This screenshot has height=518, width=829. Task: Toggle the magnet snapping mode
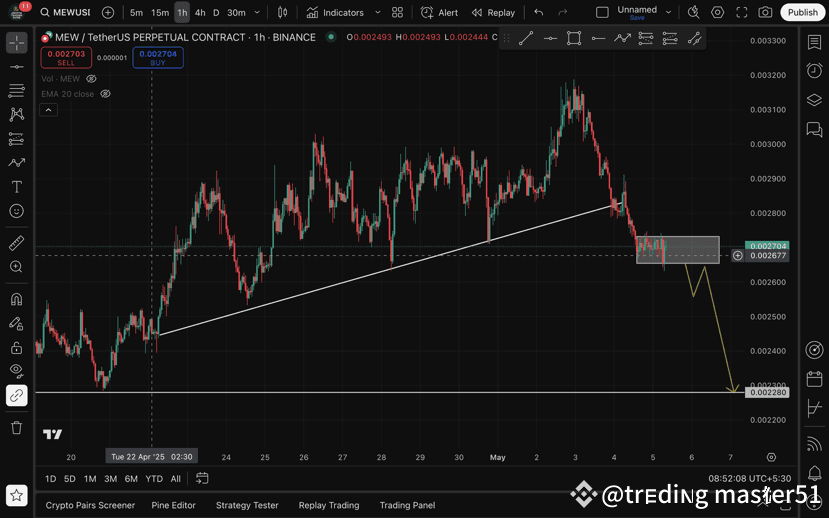point(16,299)
